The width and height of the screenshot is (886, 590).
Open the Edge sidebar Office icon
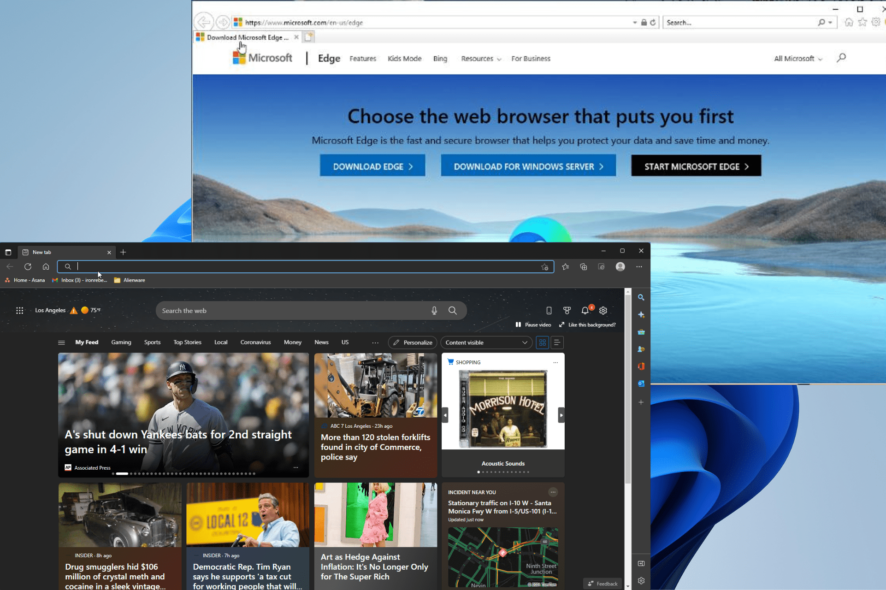[x=641, y=366]
